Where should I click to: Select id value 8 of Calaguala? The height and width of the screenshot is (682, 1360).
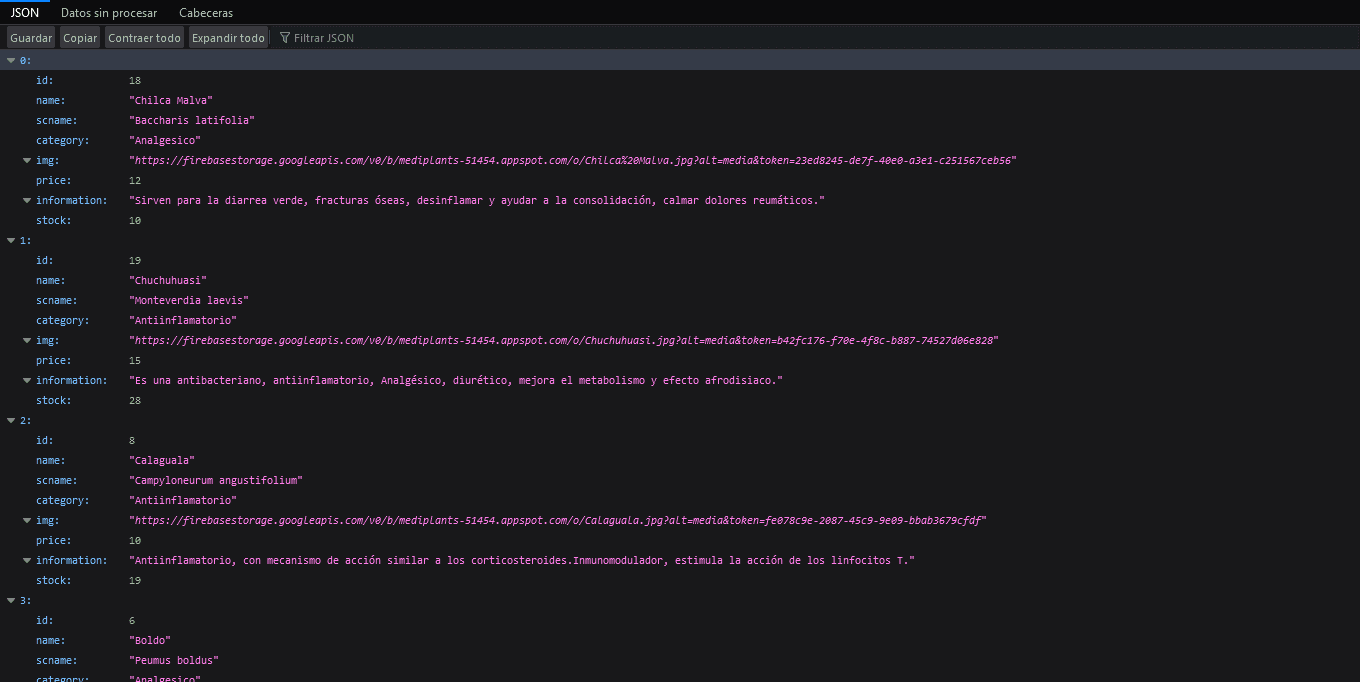point(132,440)
